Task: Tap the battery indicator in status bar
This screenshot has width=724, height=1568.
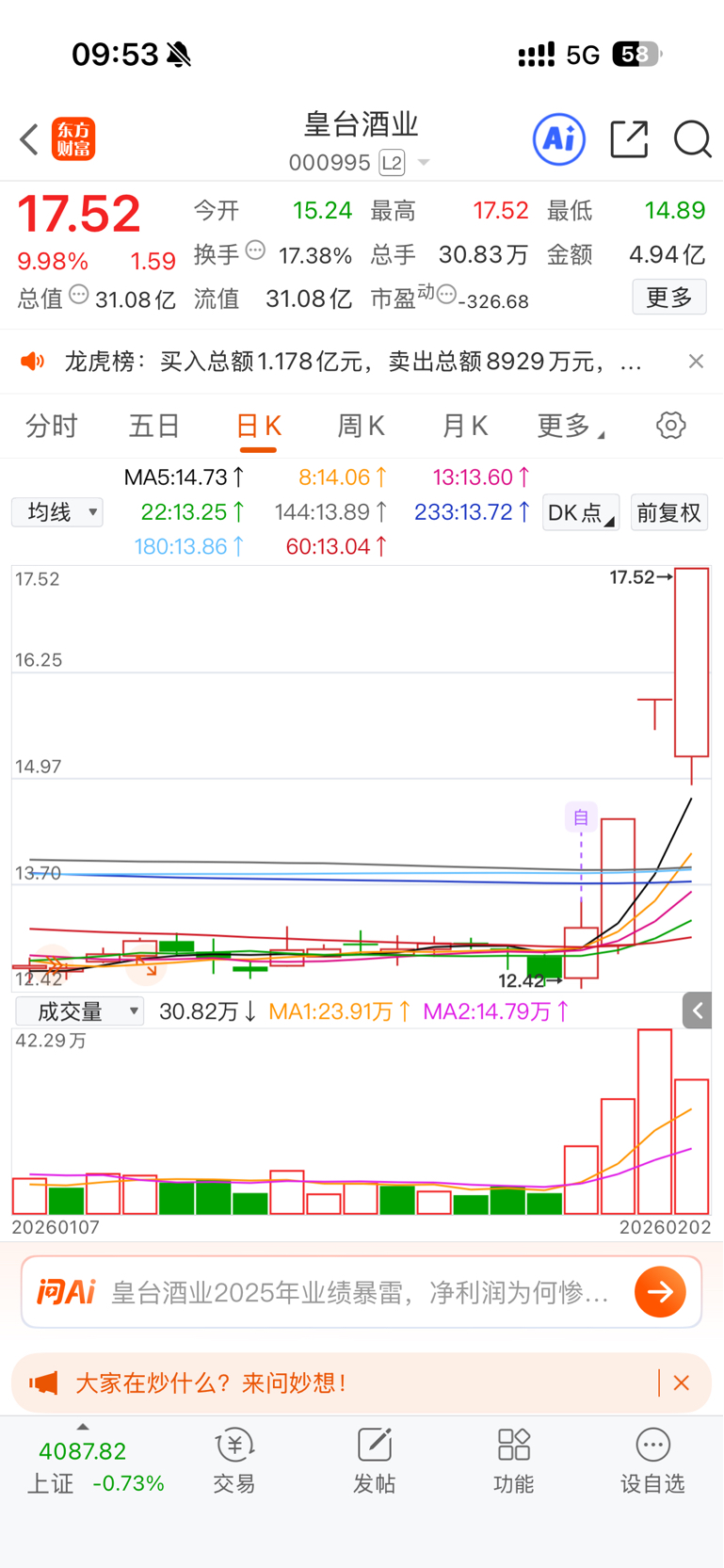Action: click(637, 55)
